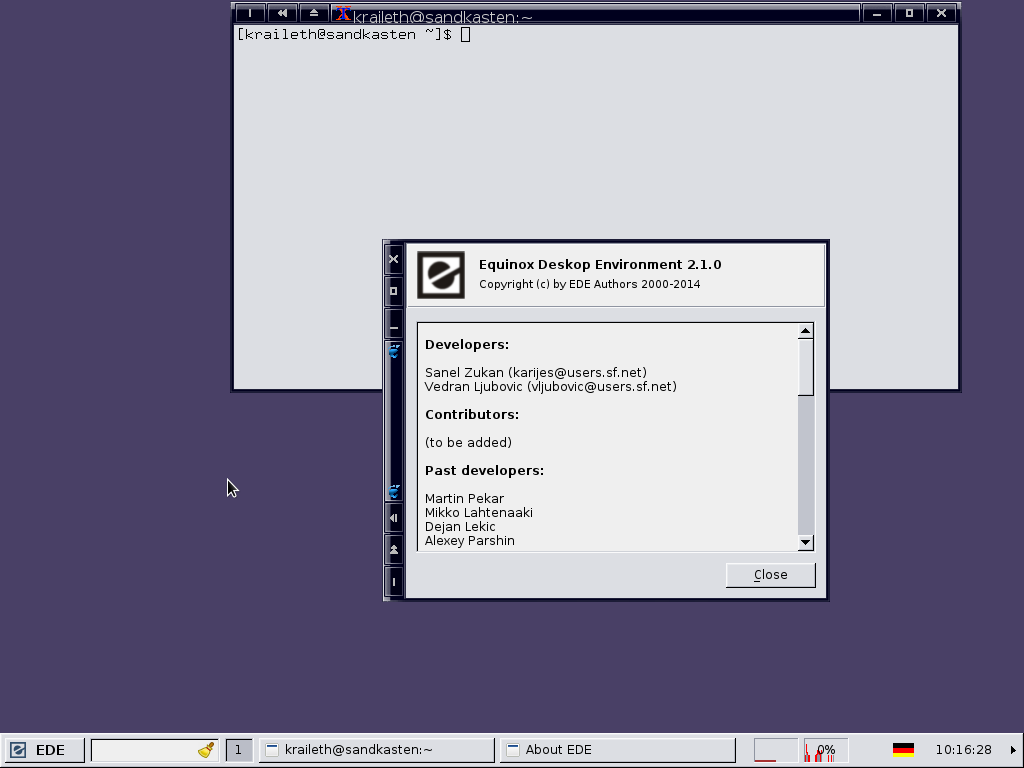The image size is (1024, 768).
Task: Click the German flag keyboard layout icon
Action: [x=903, y=750]
